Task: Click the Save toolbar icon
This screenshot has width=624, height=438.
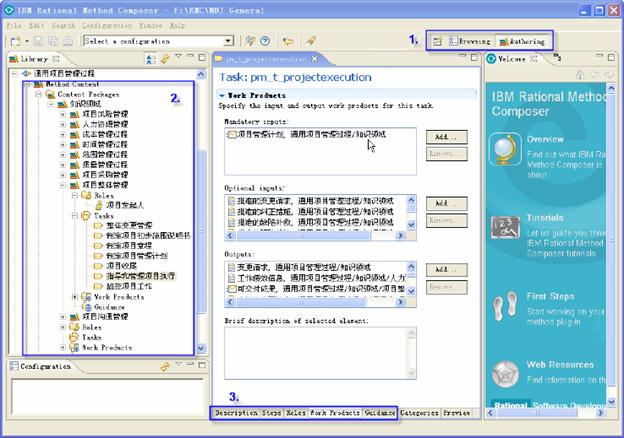Action: coord(38,41)
